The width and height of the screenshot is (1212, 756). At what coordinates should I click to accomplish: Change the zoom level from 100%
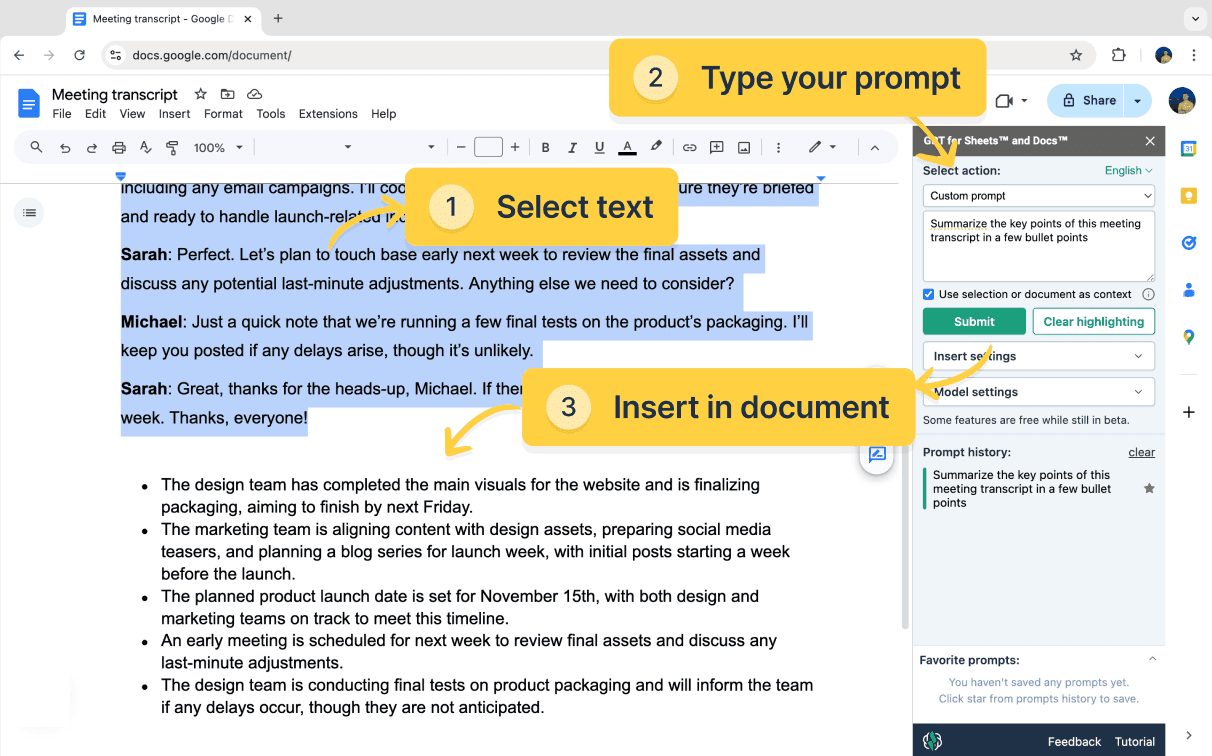coord(215,147)
